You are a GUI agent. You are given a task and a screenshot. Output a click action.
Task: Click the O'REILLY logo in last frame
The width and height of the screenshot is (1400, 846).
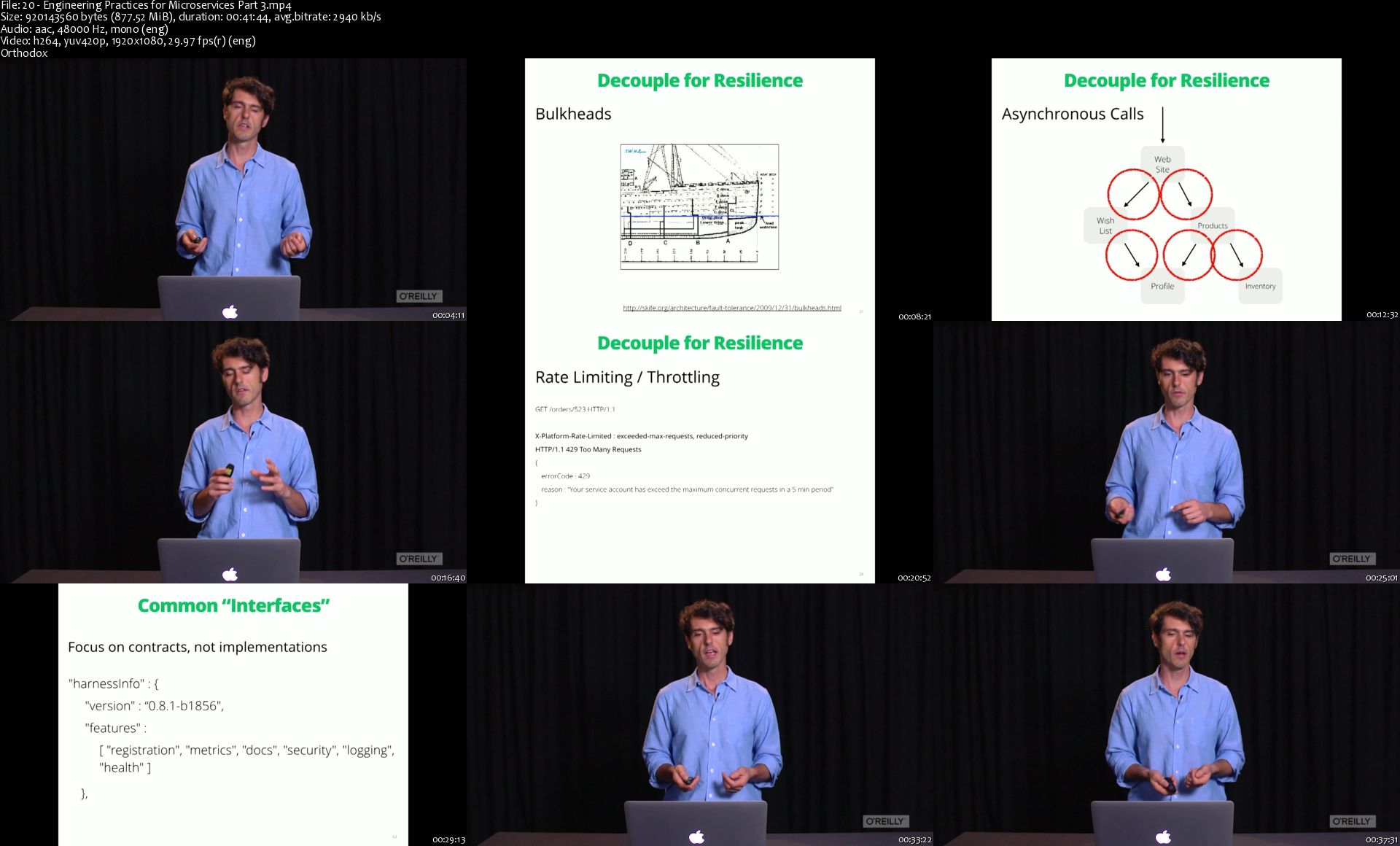pos(1352,821)
